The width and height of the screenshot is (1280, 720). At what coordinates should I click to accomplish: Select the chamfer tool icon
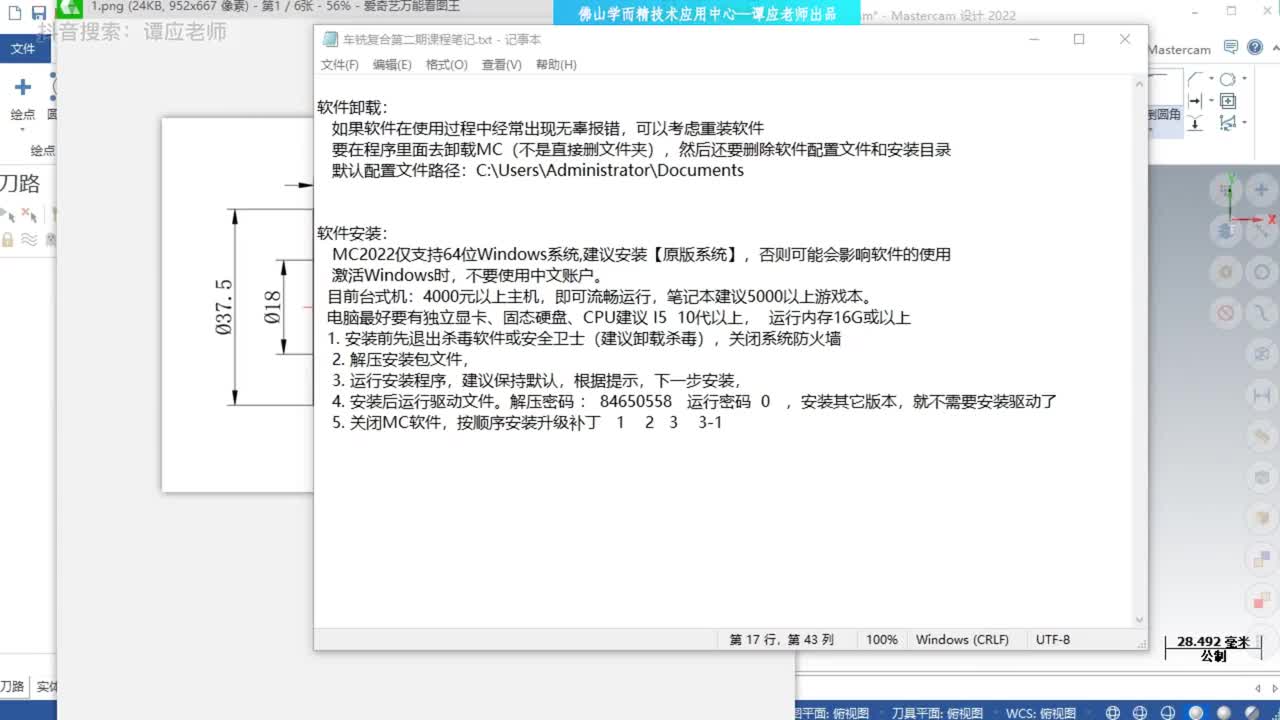coord(1195,79)
